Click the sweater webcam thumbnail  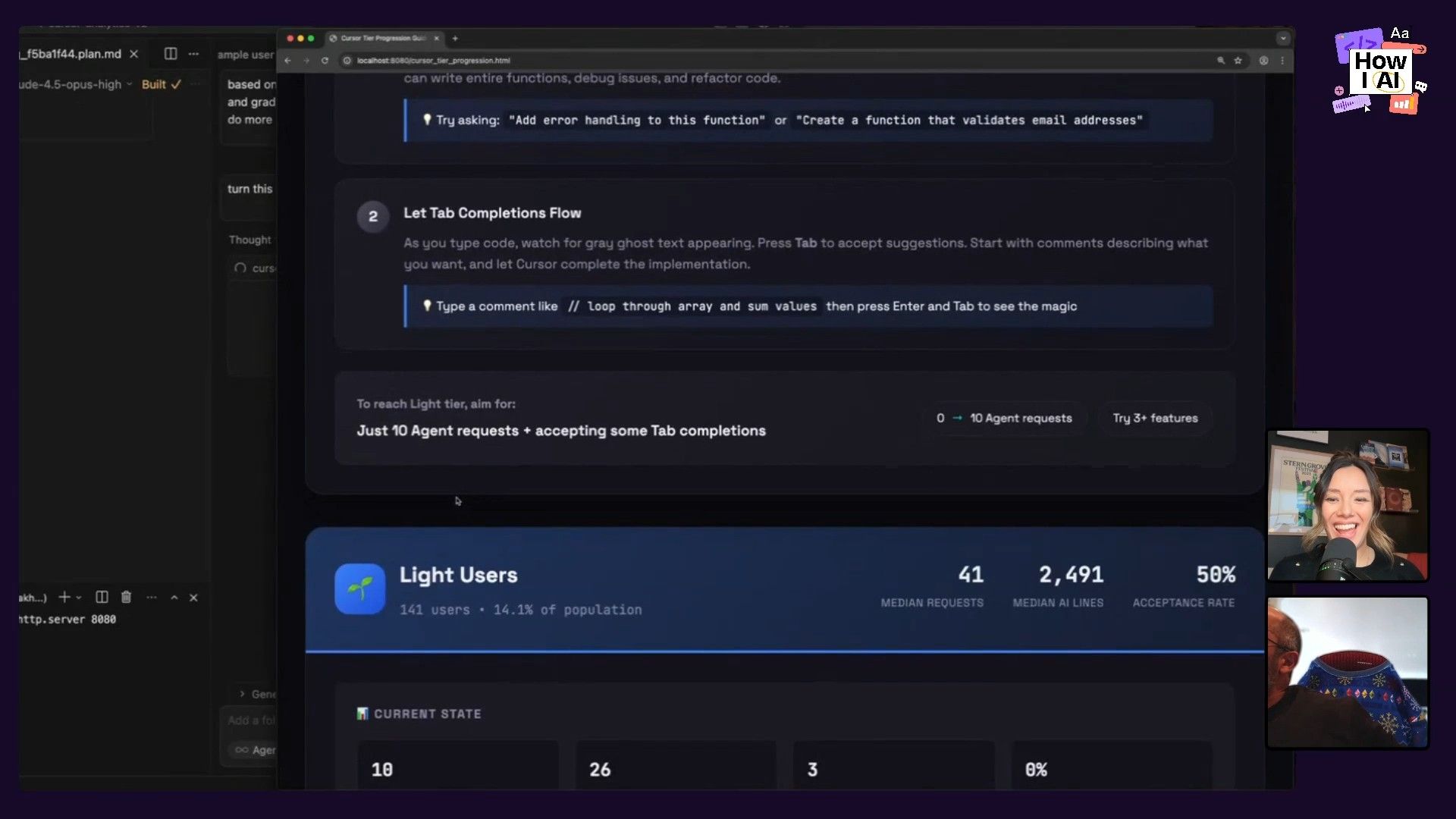point(1348,673)
